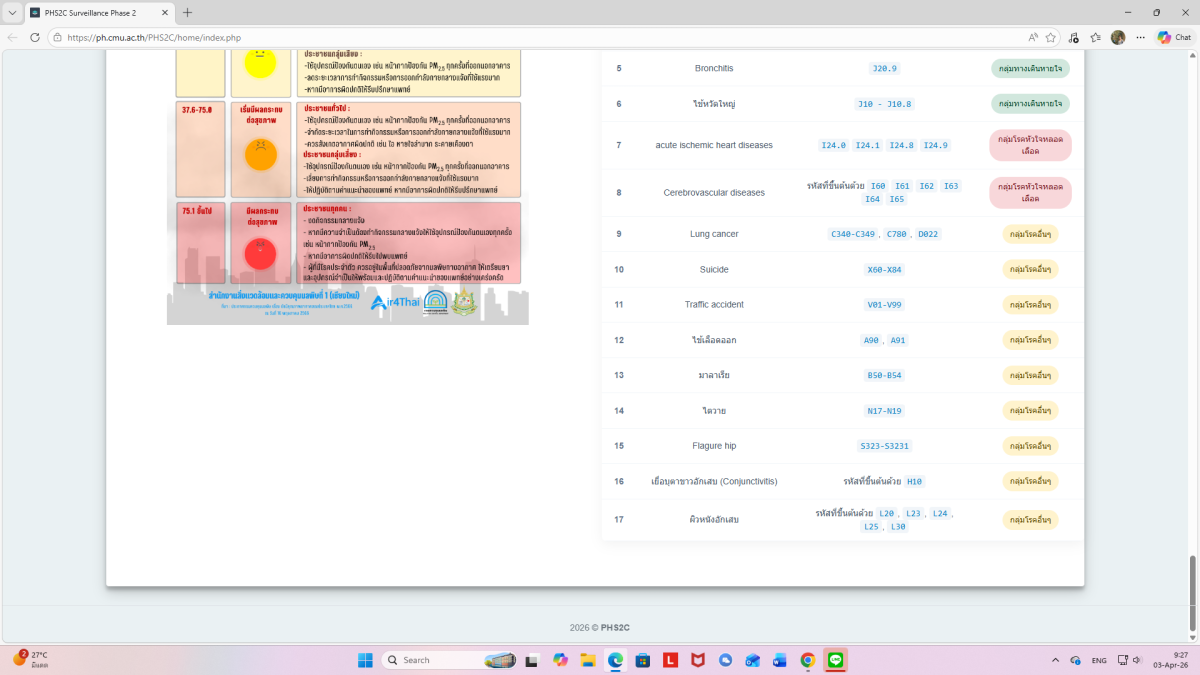Expand the tab search dropdown arrow
1200x675 pixels.
[12, 12]
